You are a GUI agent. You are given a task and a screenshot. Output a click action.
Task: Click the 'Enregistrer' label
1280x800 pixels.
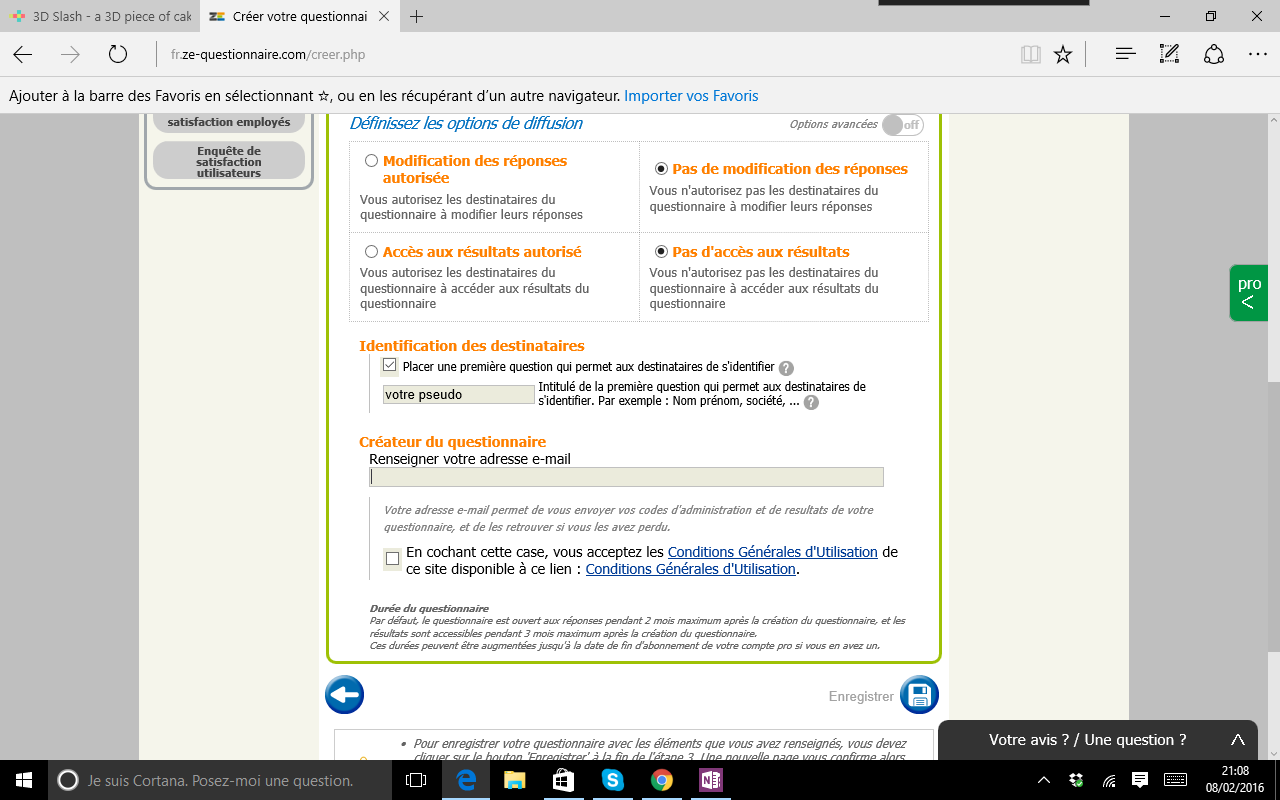[x=861, y=697]
